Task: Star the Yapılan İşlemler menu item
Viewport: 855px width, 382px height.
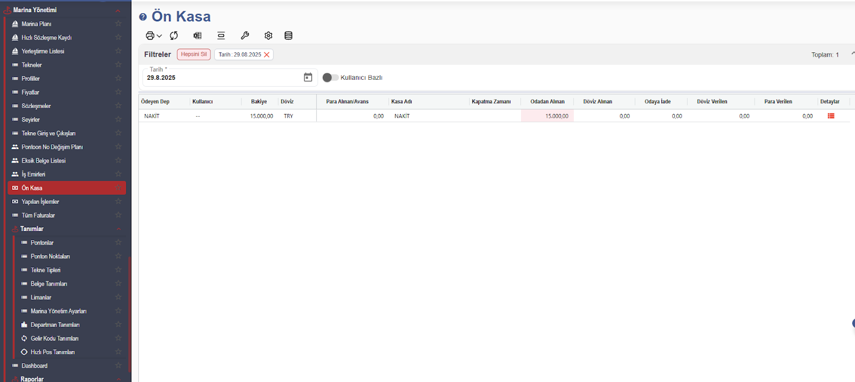Action: [118, 202]
